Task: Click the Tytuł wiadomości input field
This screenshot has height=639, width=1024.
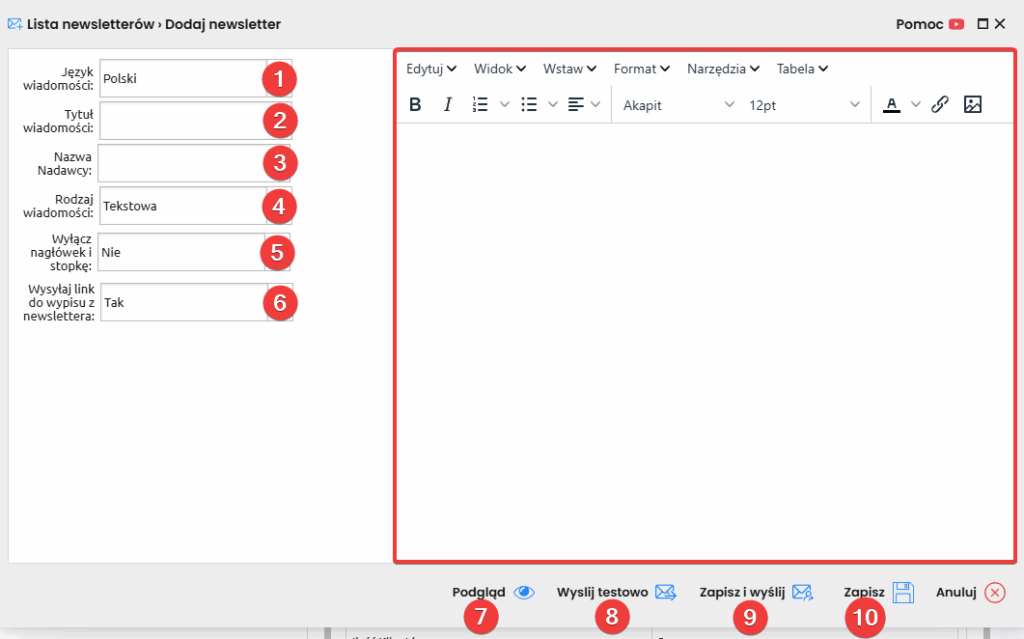Action: coord(182,121)
